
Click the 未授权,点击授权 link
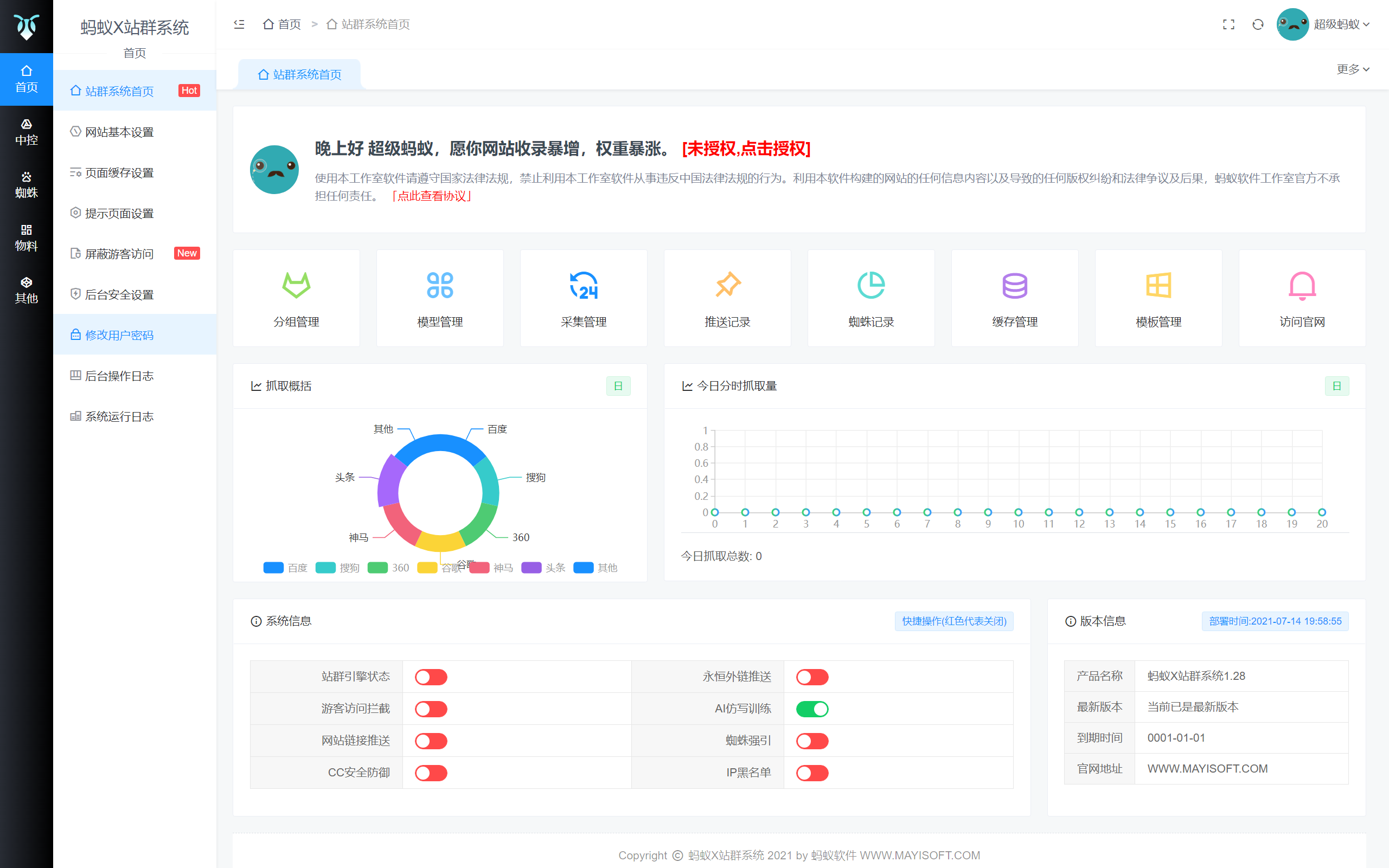tap(746, 149)
